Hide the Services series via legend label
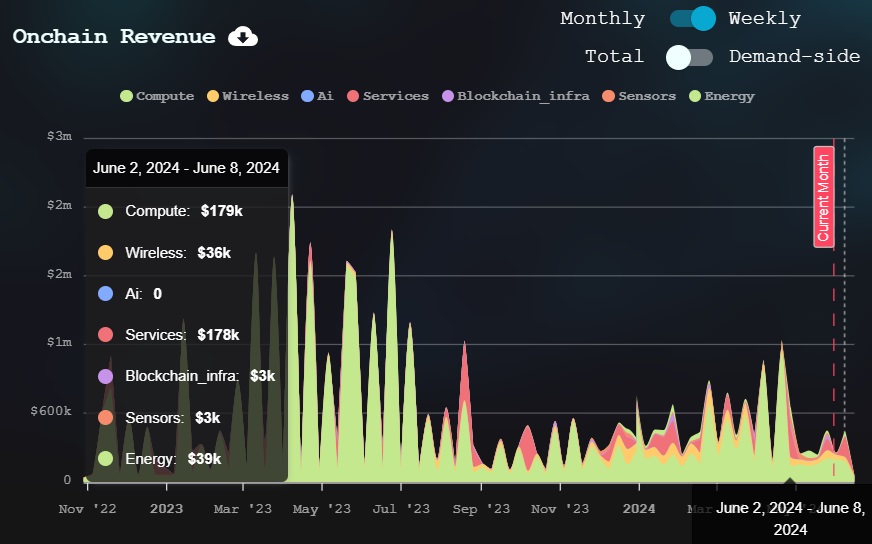Image resolution: width=872 pixels, height=544 pixels. [395, 96]
